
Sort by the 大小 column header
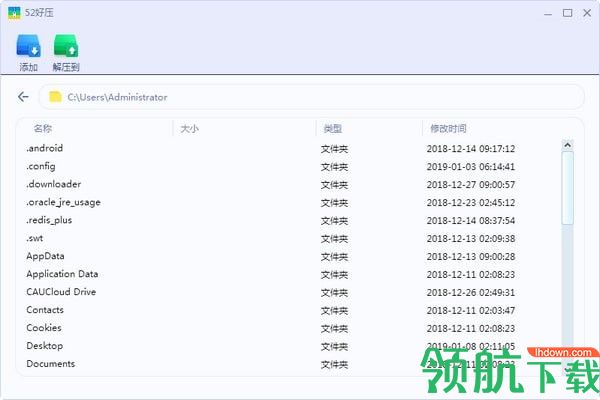coord(189,129)
